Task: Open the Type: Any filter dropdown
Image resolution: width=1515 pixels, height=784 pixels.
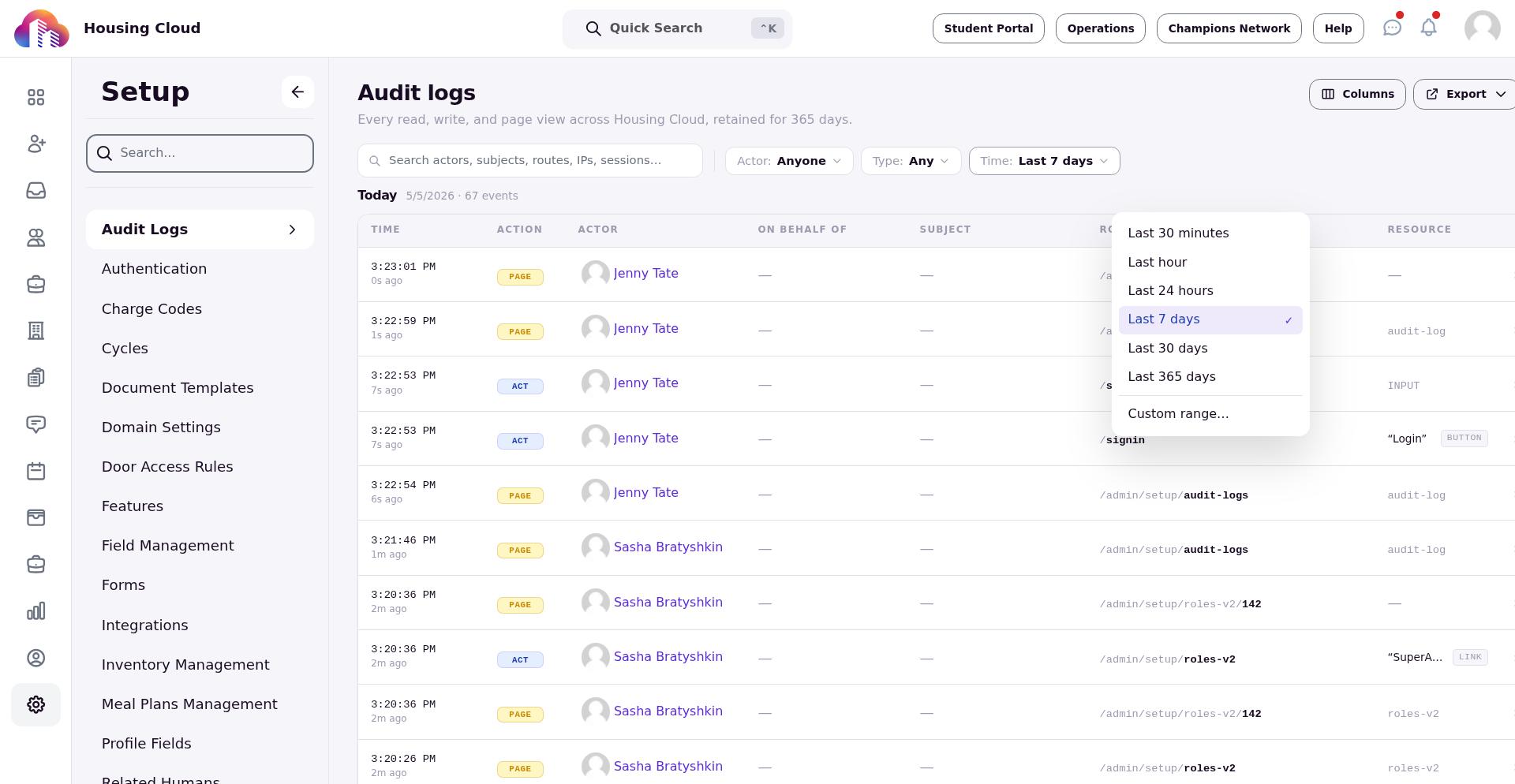Action: pyautogui.click(x=911, y=161)
